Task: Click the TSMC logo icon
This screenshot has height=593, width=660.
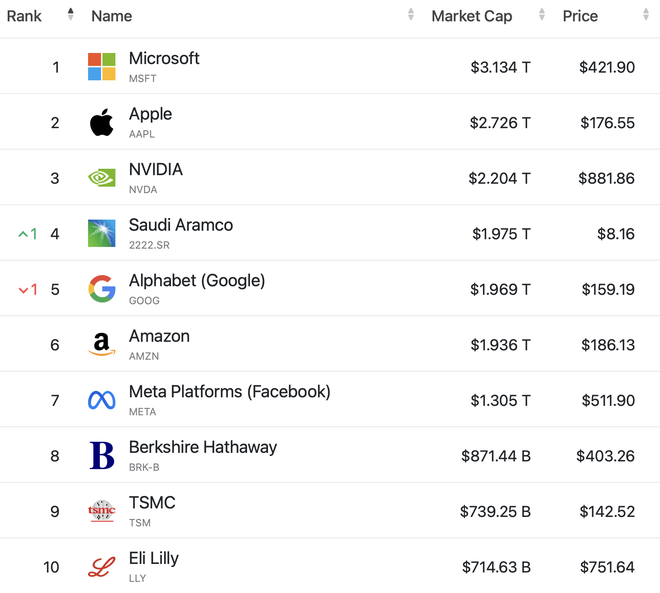Action: pyautogui.click(x=101, y=511)
